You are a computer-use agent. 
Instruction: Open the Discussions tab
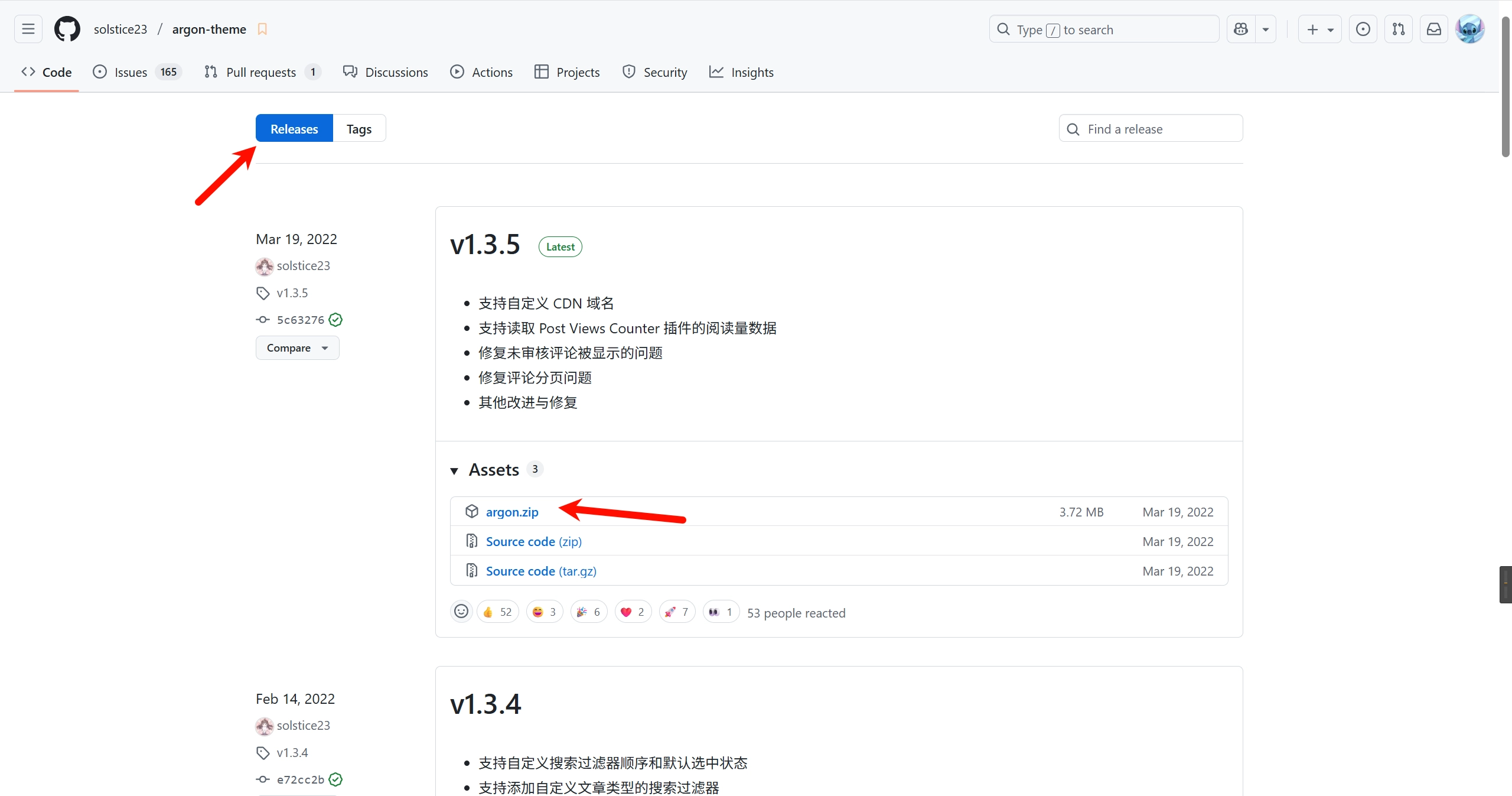385,72
